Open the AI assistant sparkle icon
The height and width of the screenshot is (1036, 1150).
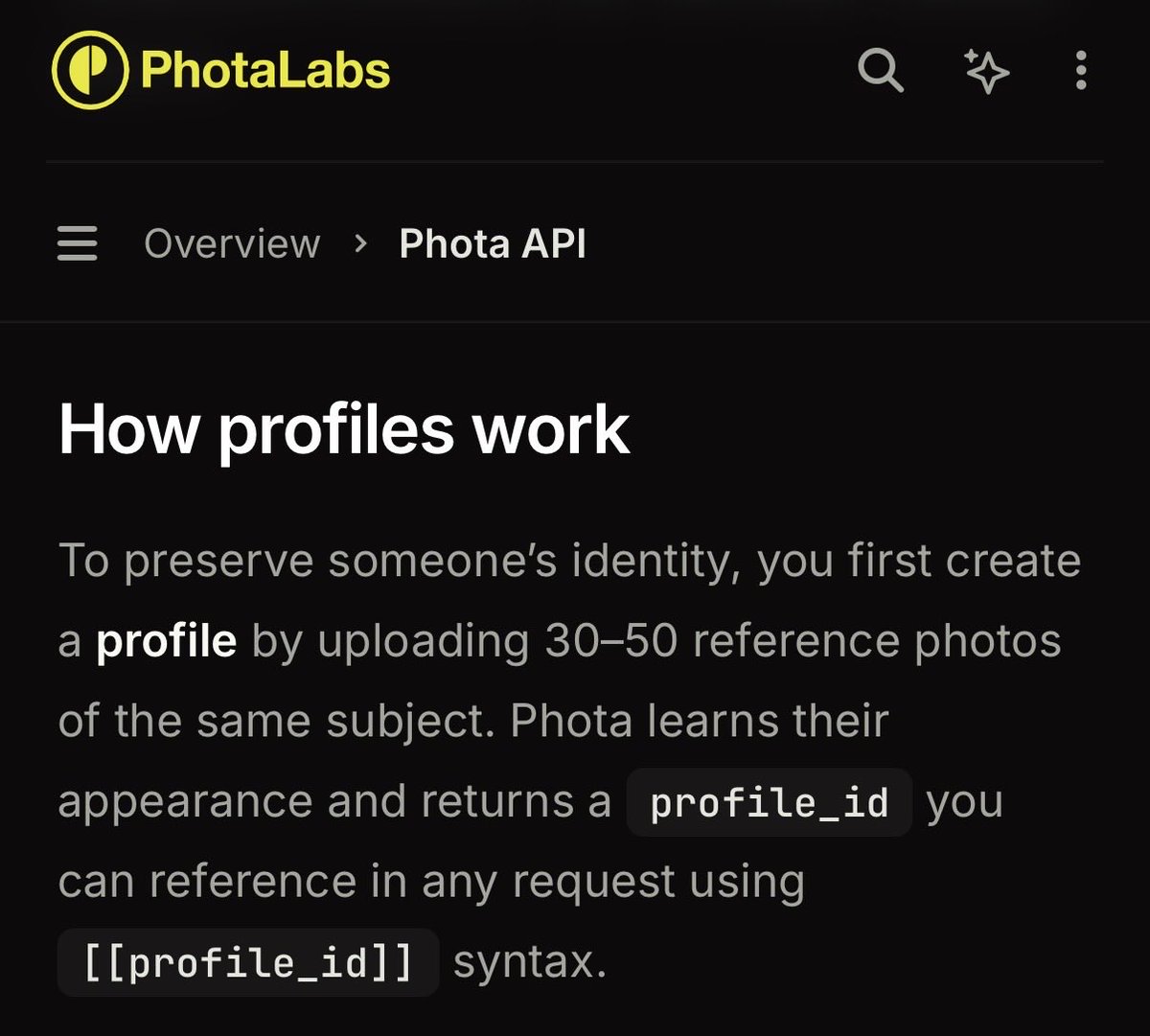(986, 70)
